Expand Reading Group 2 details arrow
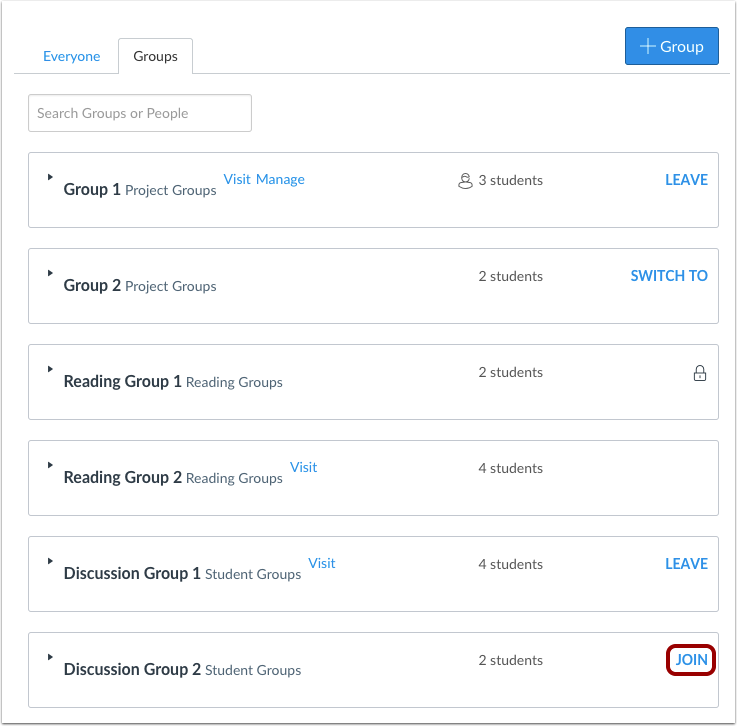Screen dimensions: 737x726 (50, 465)
